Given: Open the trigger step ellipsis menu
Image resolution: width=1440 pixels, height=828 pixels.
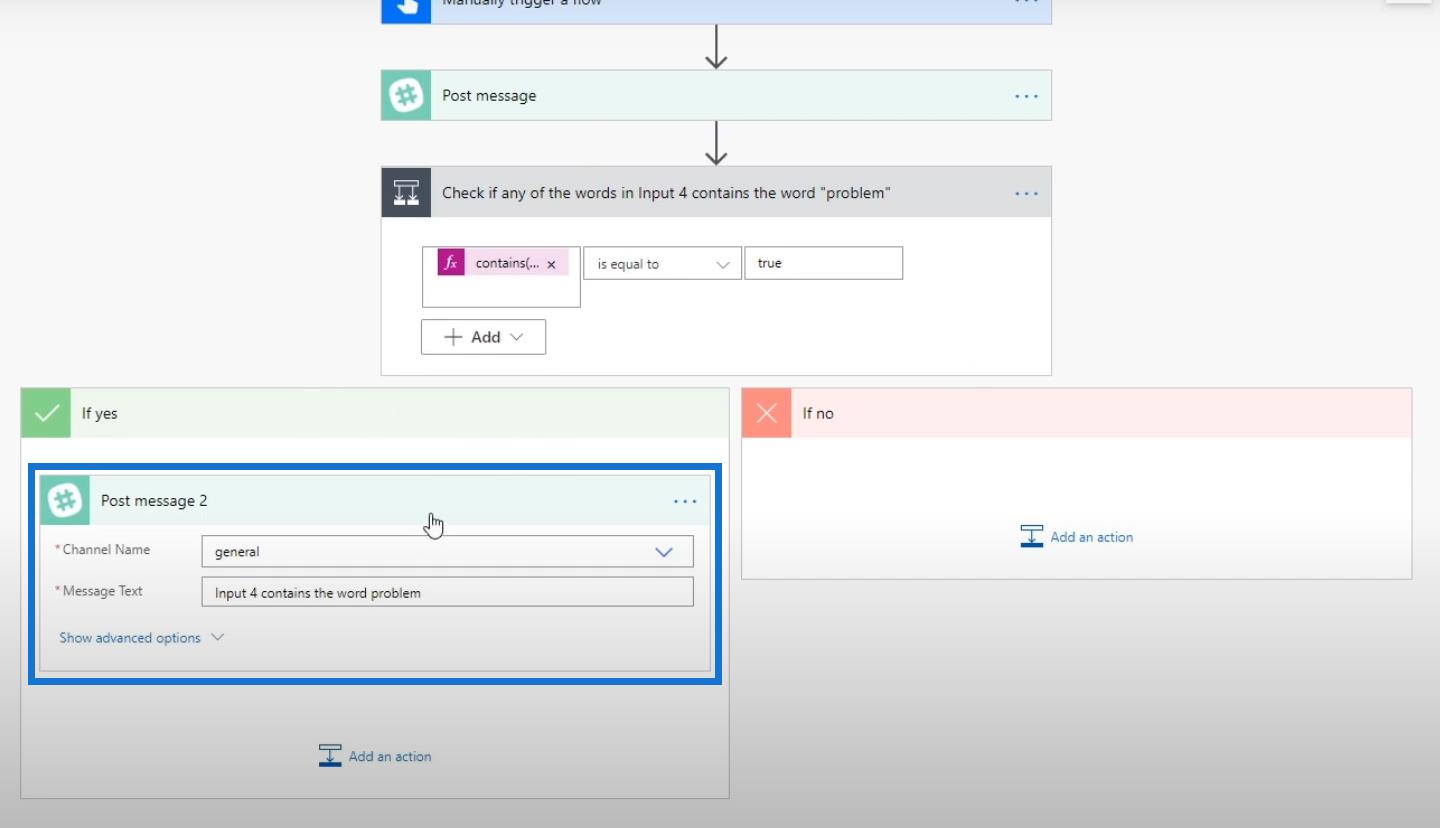Looking at the screenshot, I should coord(1027,3).
